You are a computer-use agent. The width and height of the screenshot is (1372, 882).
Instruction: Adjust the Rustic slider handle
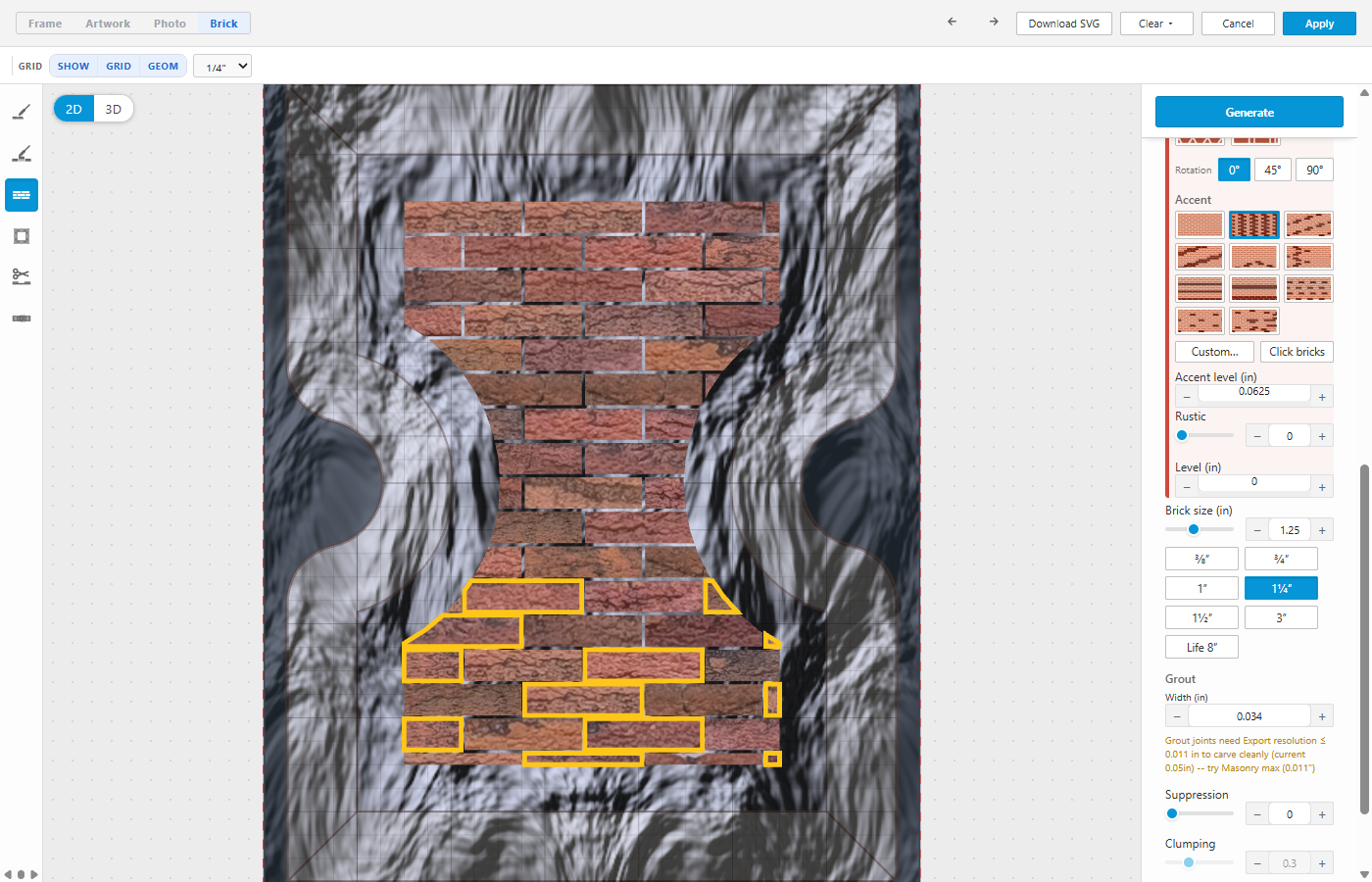click(1182, 435)
